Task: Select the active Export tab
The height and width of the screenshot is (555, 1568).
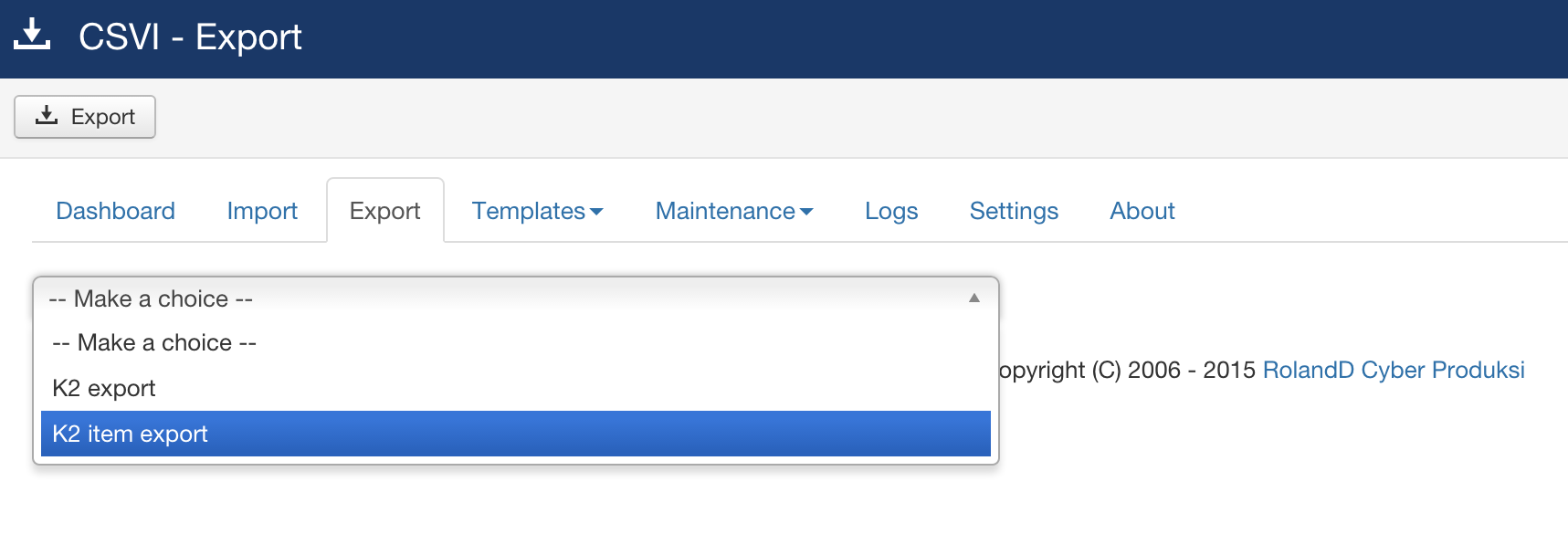Action: click(385, 211)
